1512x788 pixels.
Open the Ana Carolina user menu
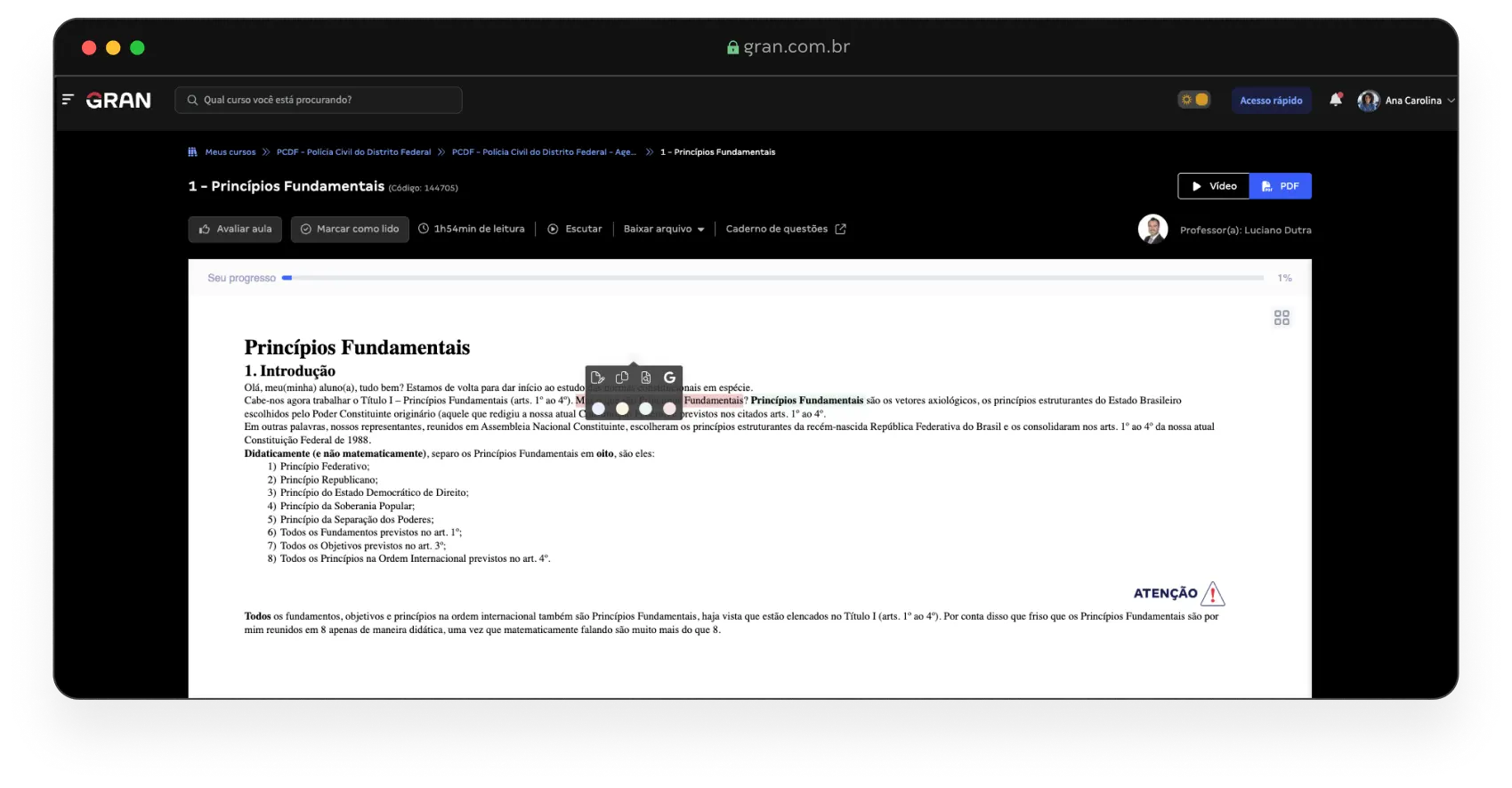(x=1406, y=101)
